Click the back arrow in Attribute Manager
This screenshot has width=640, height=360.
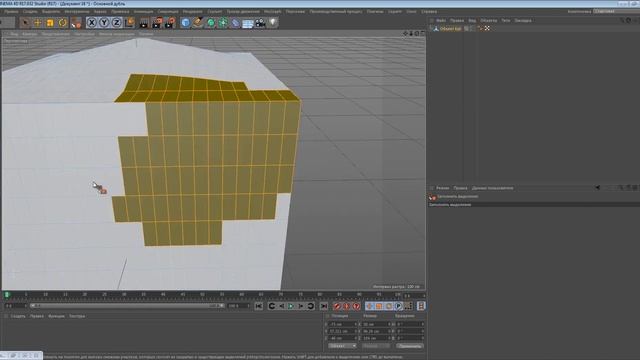(598, 188)
